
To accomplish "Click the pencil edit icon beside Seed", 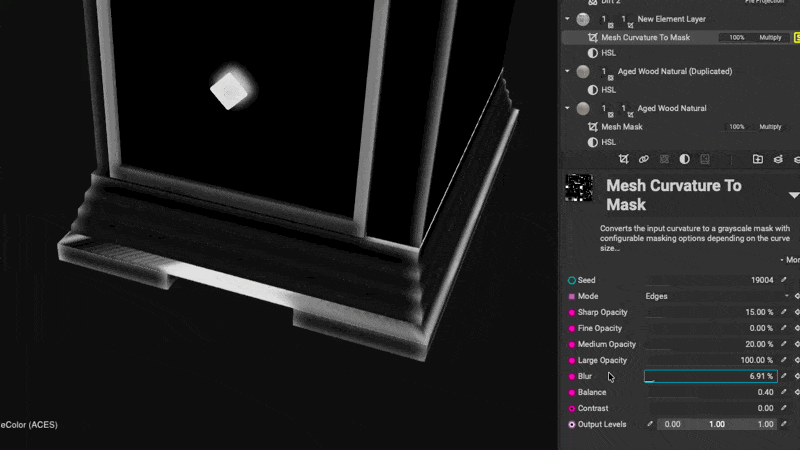I will 784,281.
